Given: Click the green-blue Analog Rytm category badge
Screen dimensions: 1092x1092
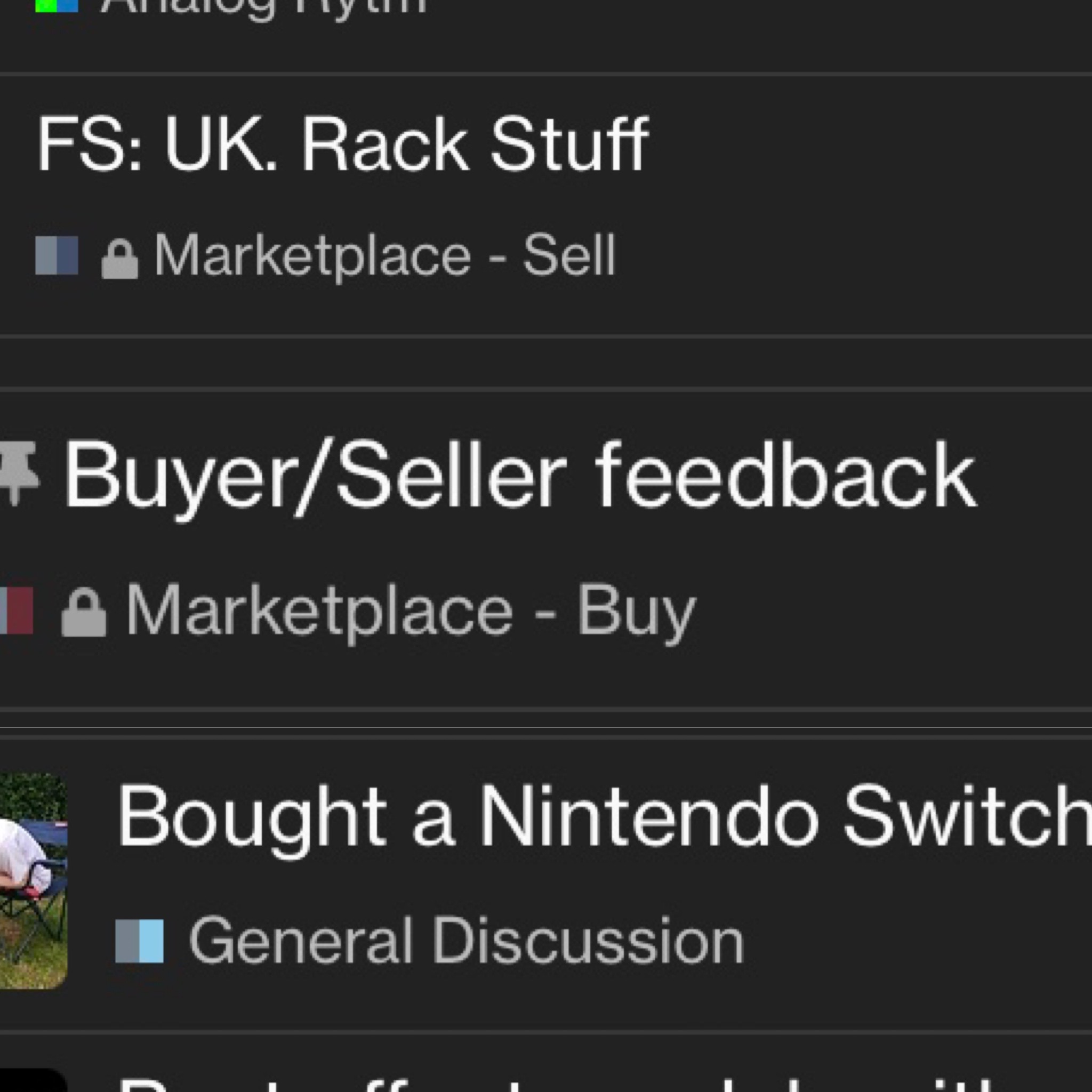Looking at the screenshot, I should (x=57, y=6).
